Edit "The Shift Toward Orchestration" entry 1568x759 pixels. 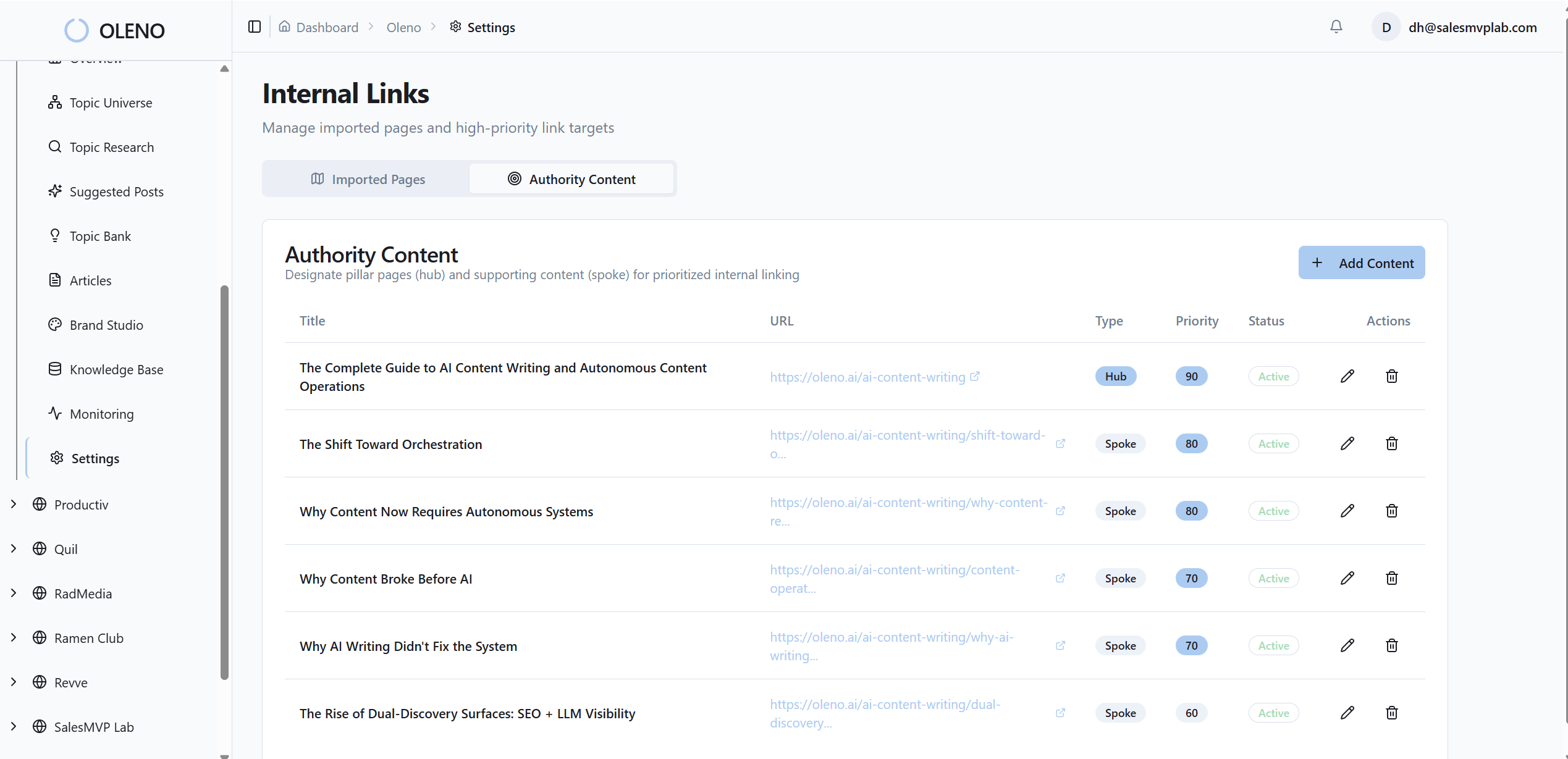pos(1347,443)
